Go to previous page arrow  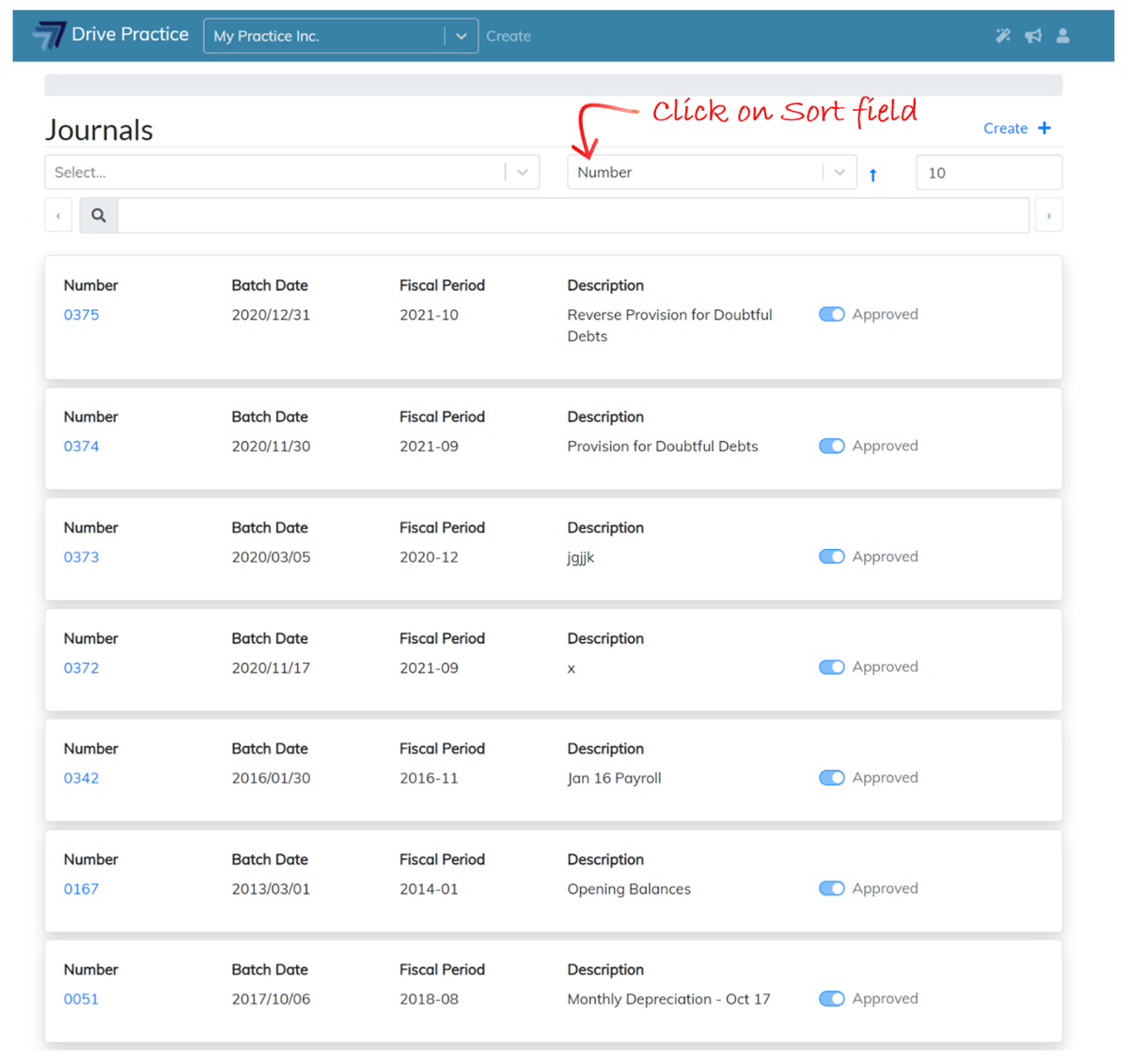(58, 215)
